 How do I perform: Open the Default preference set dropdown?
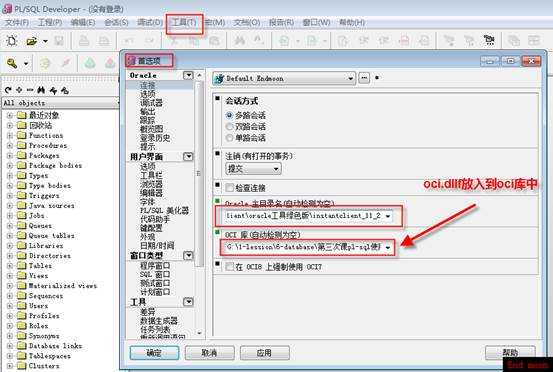click(x=350, y=79)
